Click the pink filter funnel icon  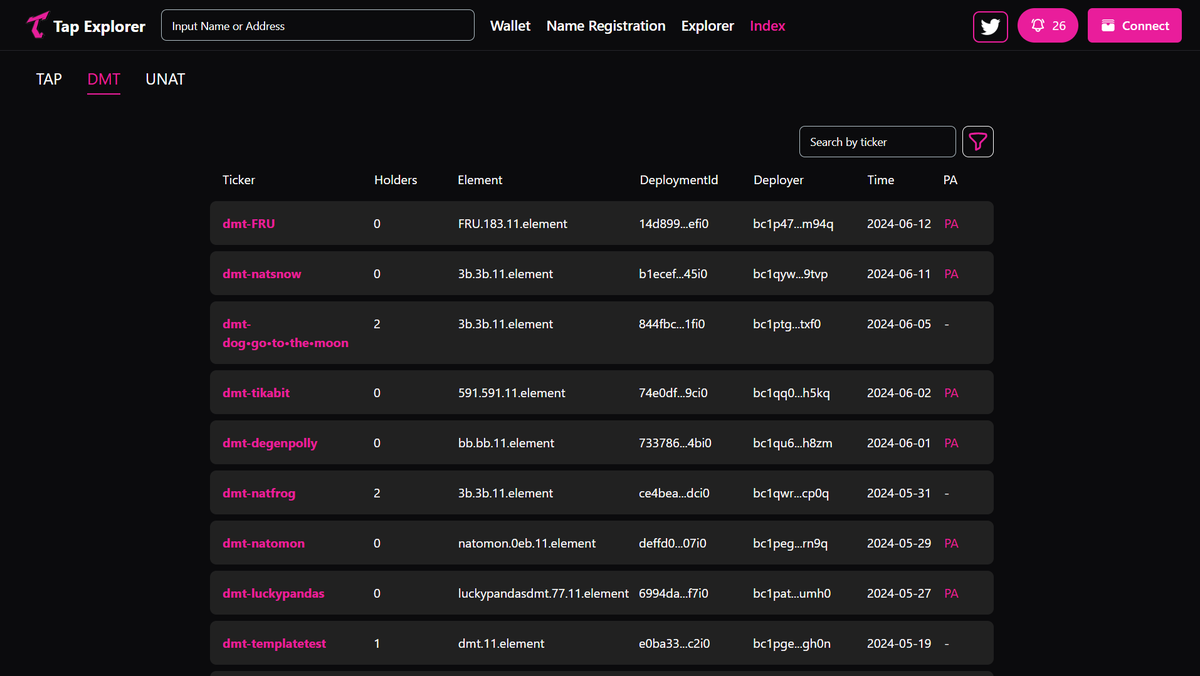pyautogui.click(x=978, y=142)
